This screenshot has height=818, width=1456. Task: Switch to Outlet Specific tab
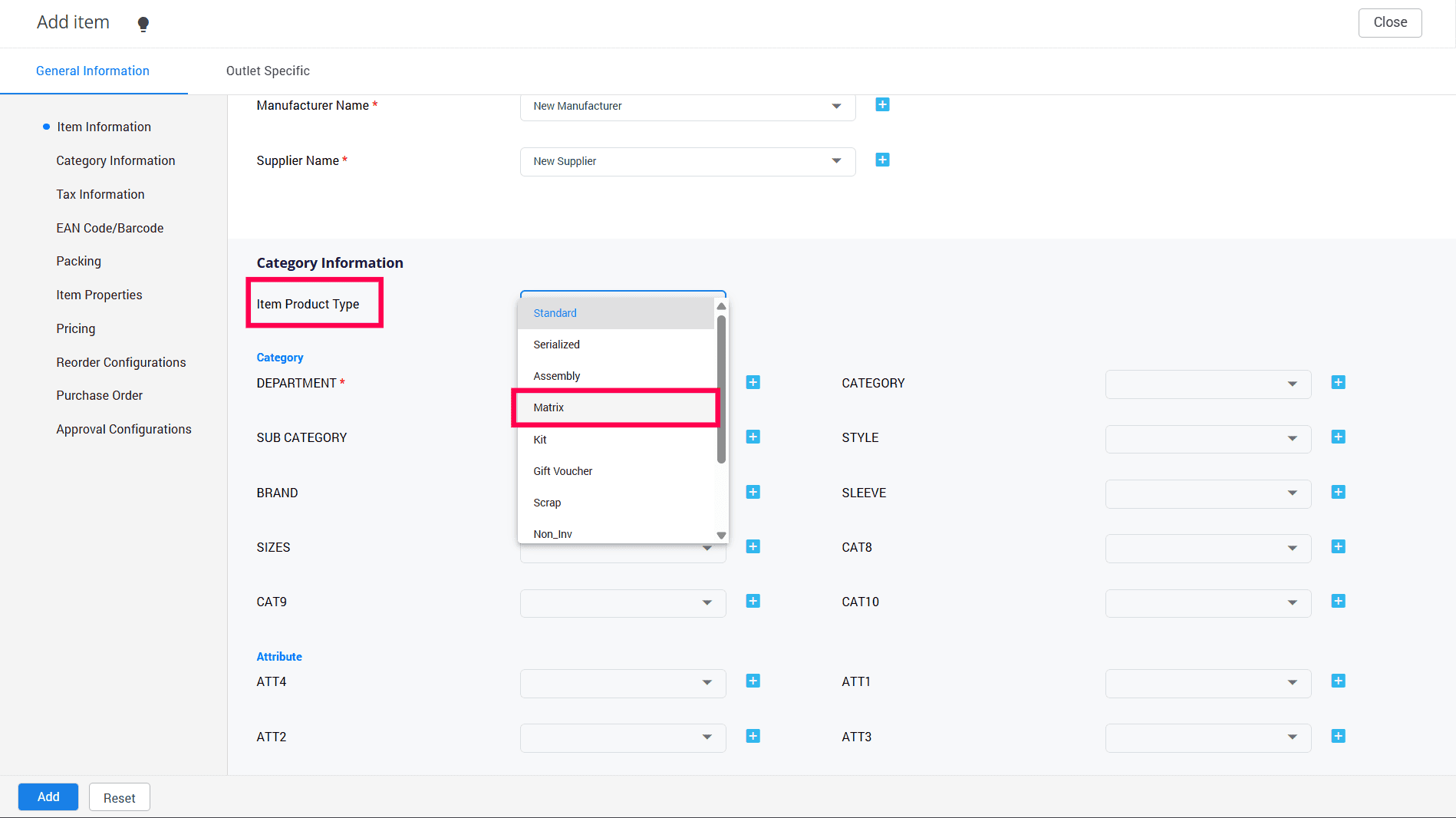(x=268, y=71)
